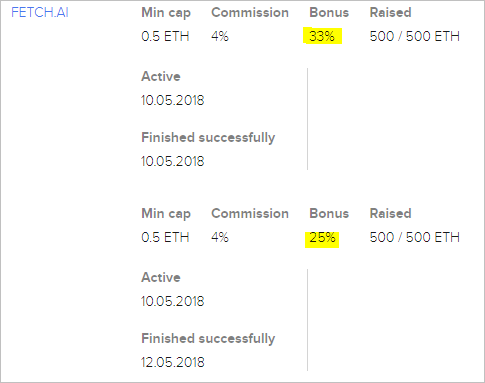This screenshot has height=383, width=485.
Task: Click the second Bonus column header
Action: tap(329, 213)
